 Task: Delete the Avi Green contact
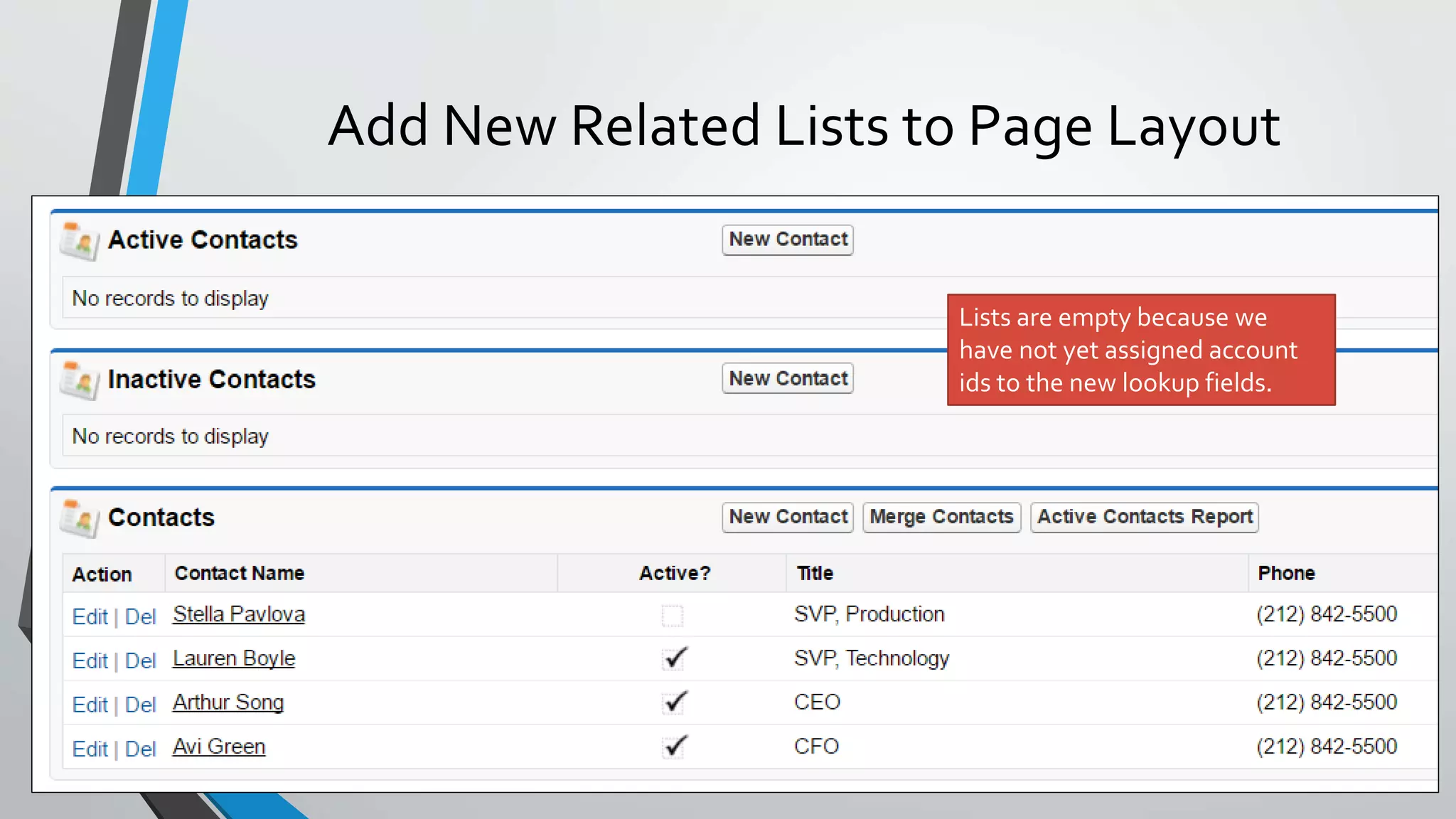(141, 749)
